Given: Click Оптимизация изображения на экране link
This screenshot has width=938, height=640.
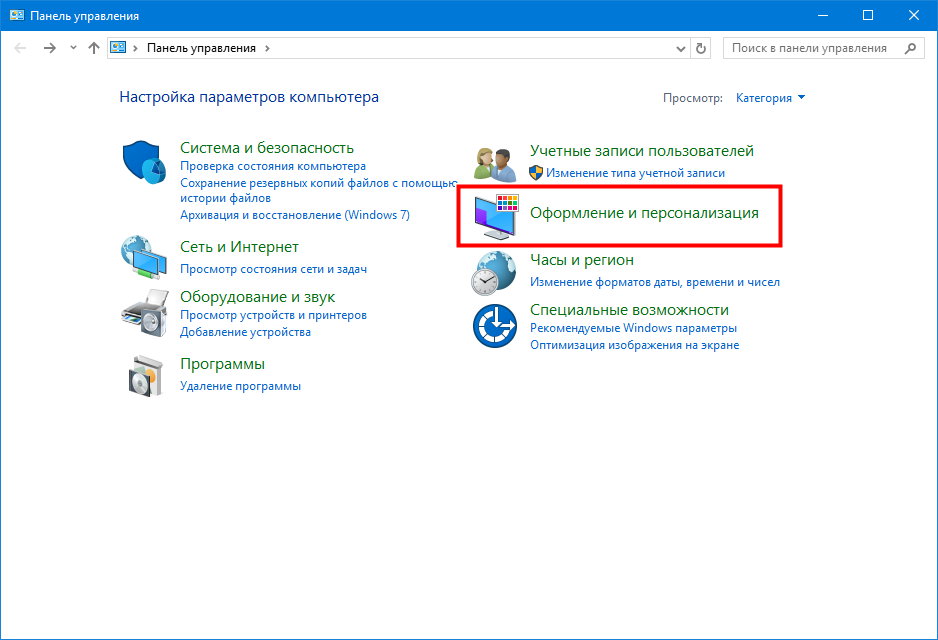Looking at the screenshot, I should 635,345.
